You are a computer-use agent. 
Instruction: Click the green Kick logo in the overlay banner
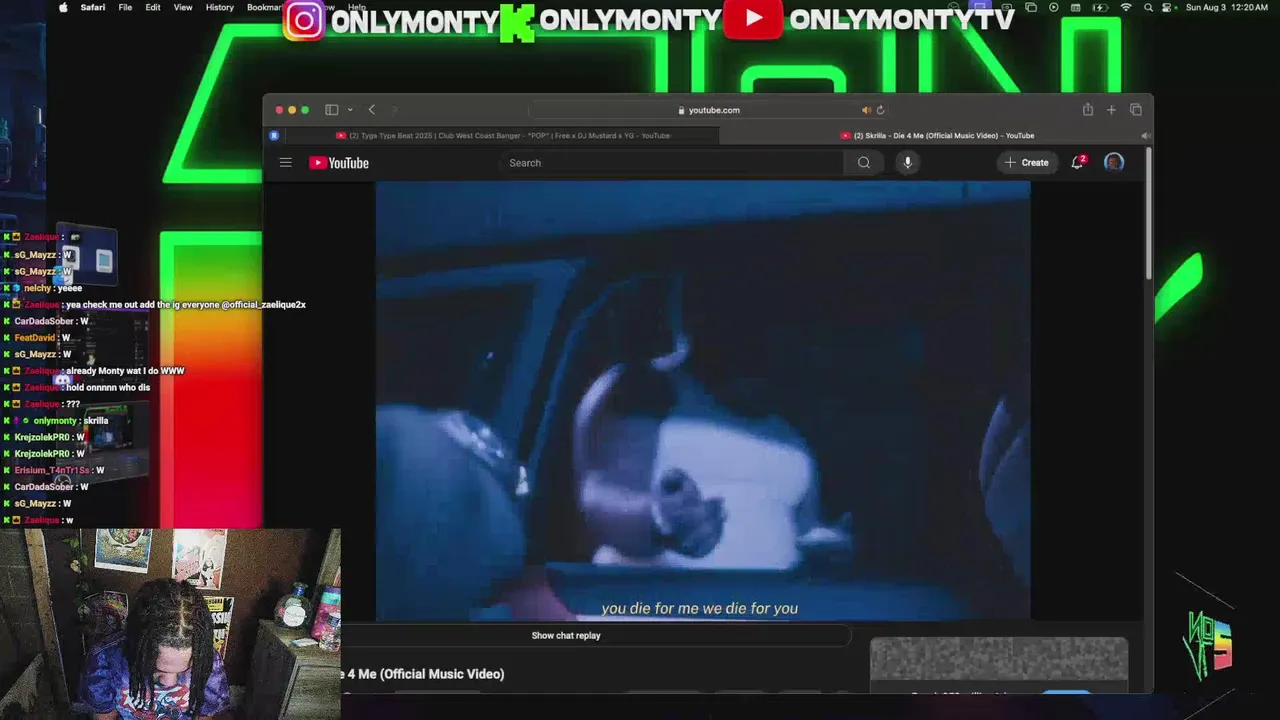[516, 22]
